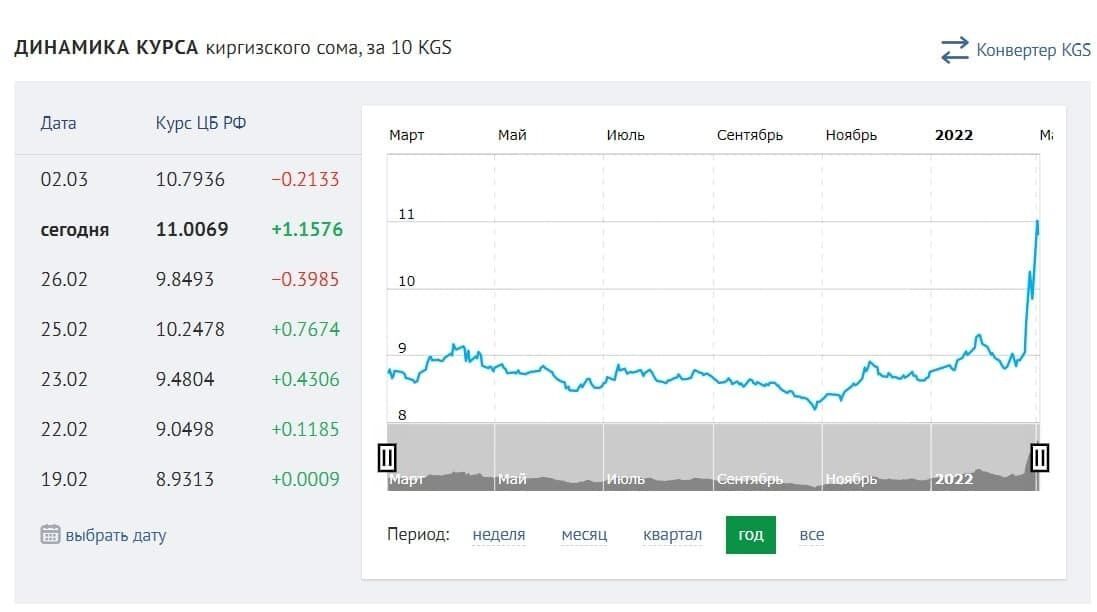Screen dimensions: 1097x612
Task: Choose the год period button
Action: tap(751, 535)
